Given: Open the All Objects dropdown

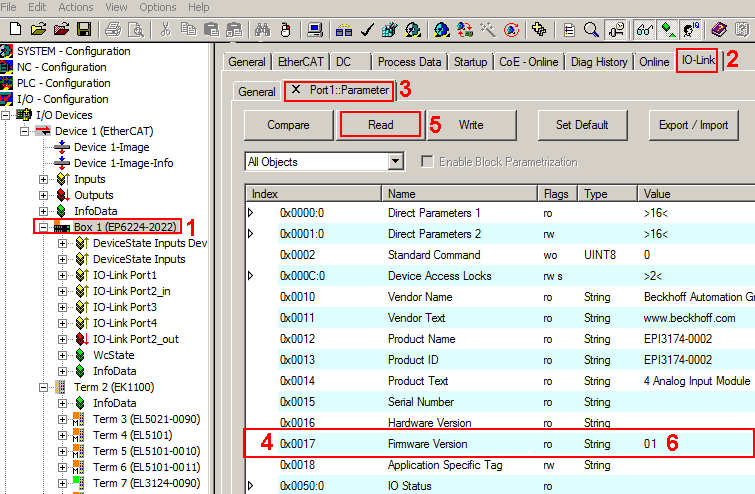Looking at the screenshot, I should click(x=396, y=161).
